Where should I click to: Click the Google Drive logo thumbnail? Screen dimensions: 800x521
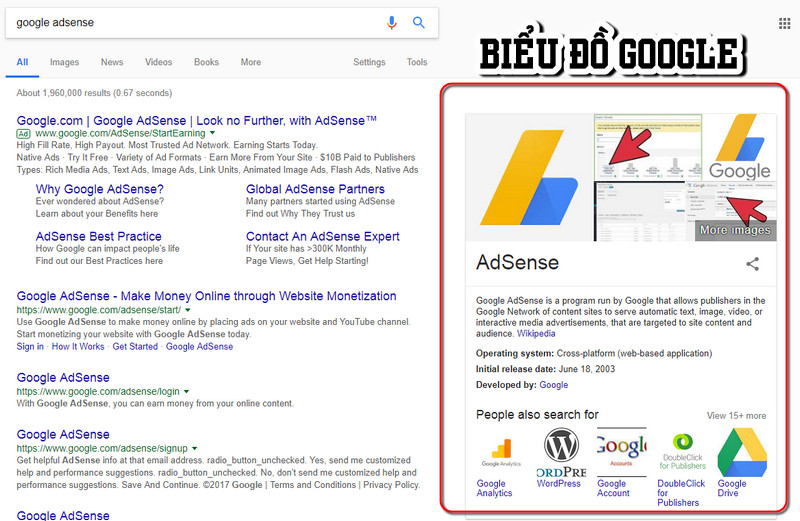[742, 452]
